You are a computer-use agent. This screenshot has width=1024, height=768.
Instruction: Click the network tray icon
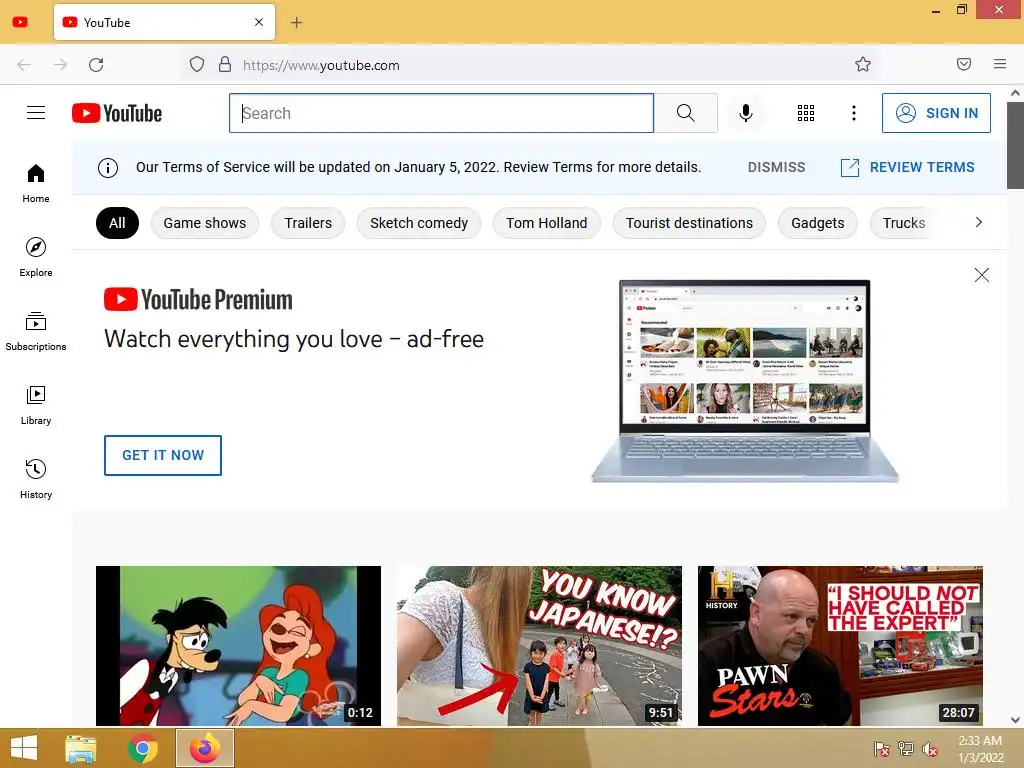point(906,748)
